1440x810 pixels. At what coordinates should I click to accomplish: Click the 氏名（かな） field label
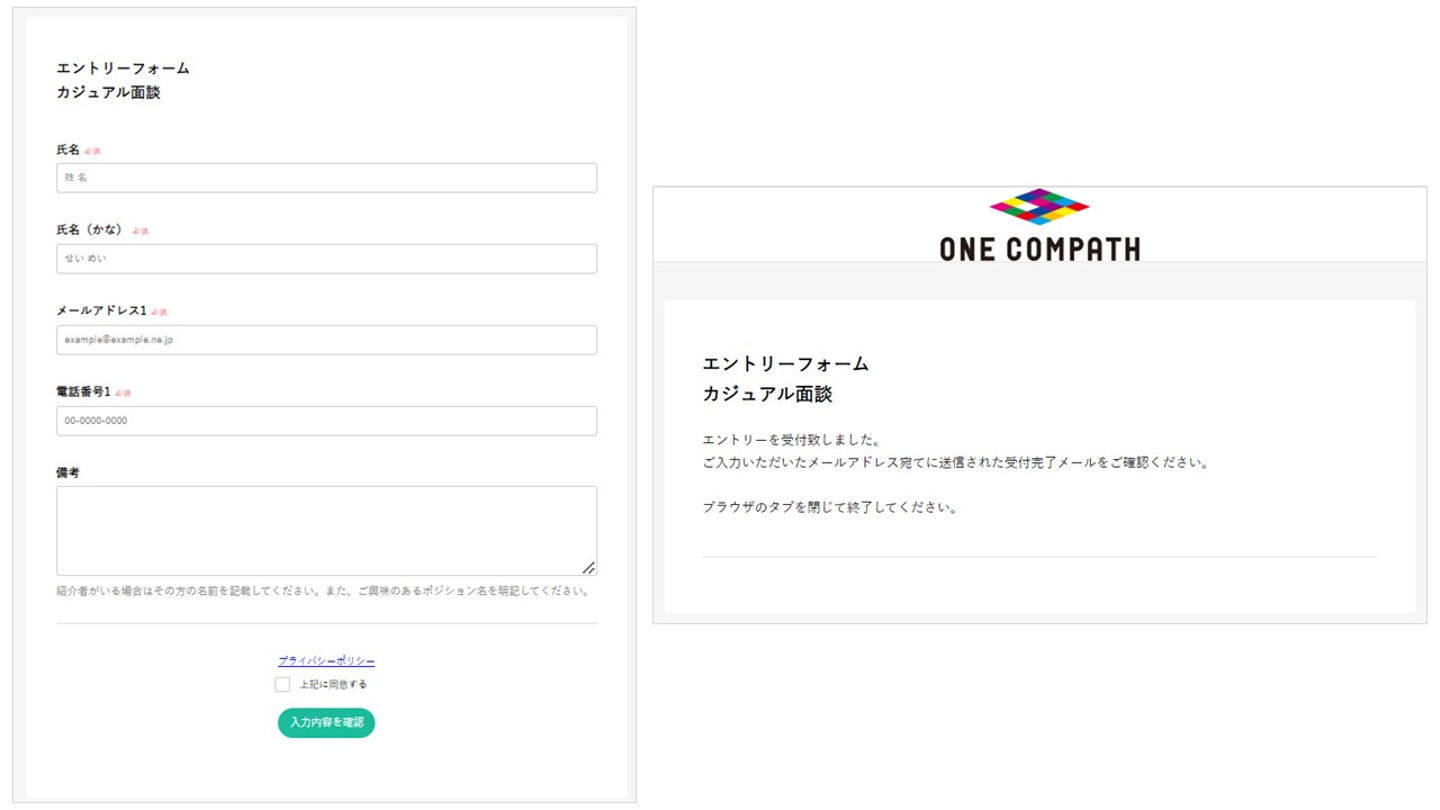[x=90, y=230]
